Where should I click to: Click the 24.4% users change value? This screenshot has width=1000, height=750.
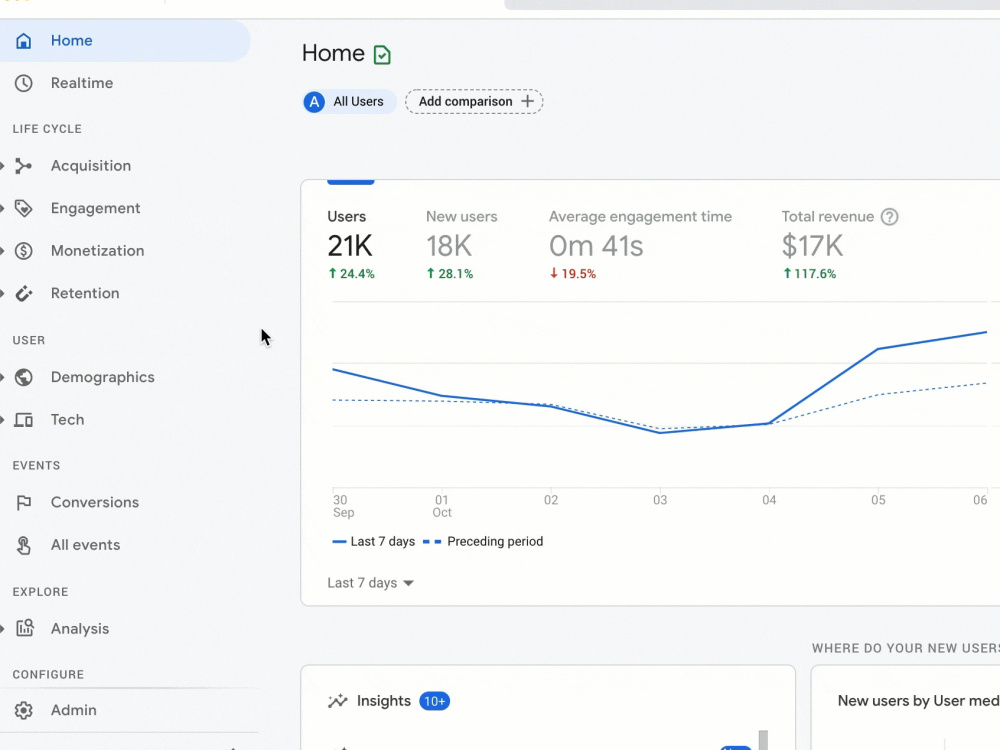(x=351, y=274)
